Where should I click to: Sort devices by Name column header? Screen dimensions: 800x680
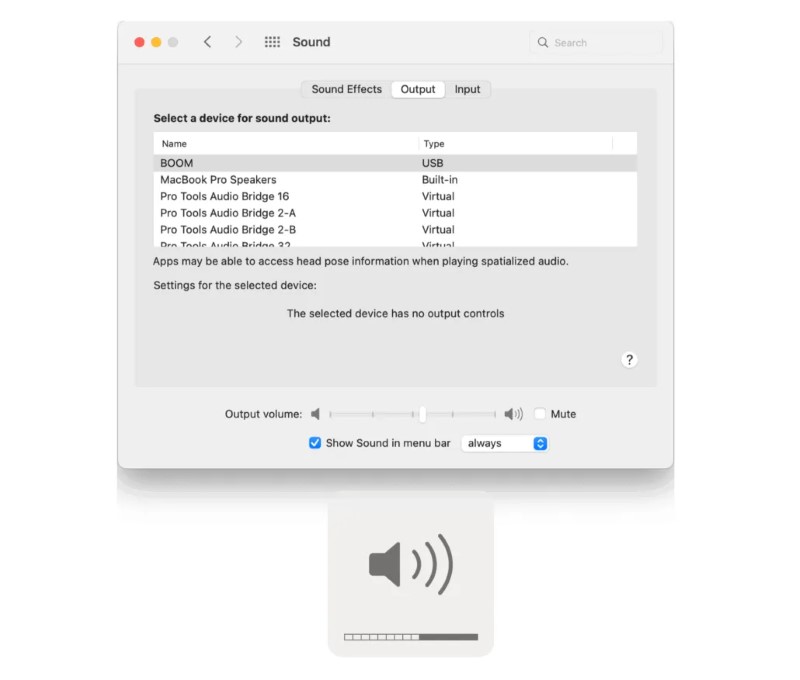tap(286, 144)
